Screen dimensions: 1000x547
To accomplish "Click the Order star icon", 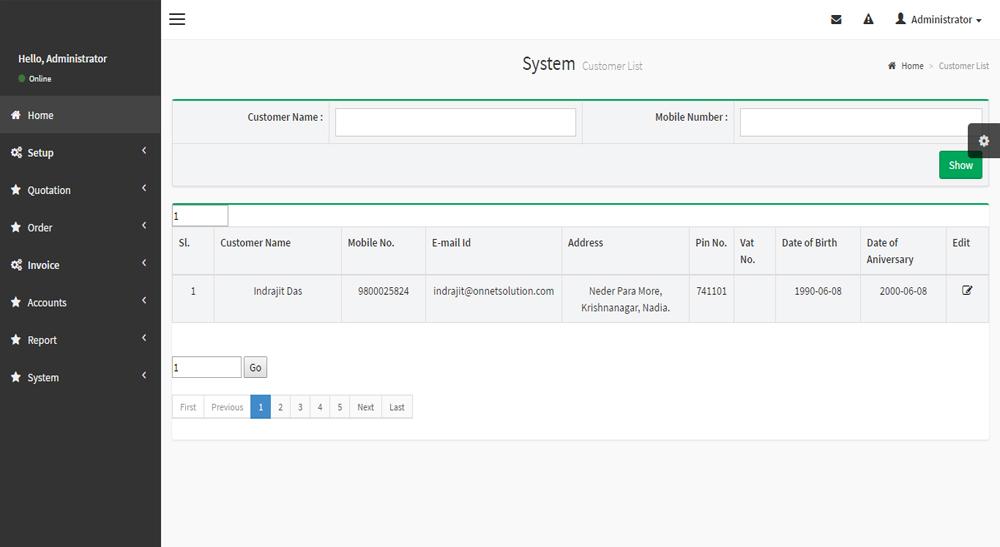I will click(16, 227).
